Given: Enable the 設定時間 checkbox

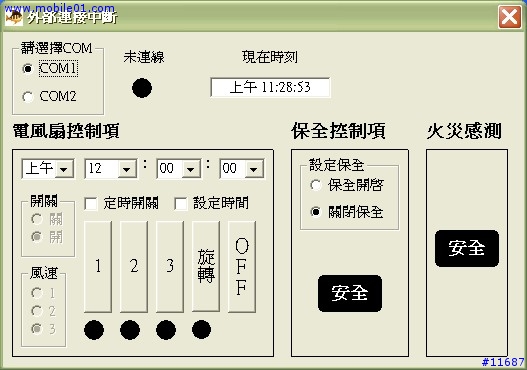Looking at the screenshot, I should tap(181, 204).
